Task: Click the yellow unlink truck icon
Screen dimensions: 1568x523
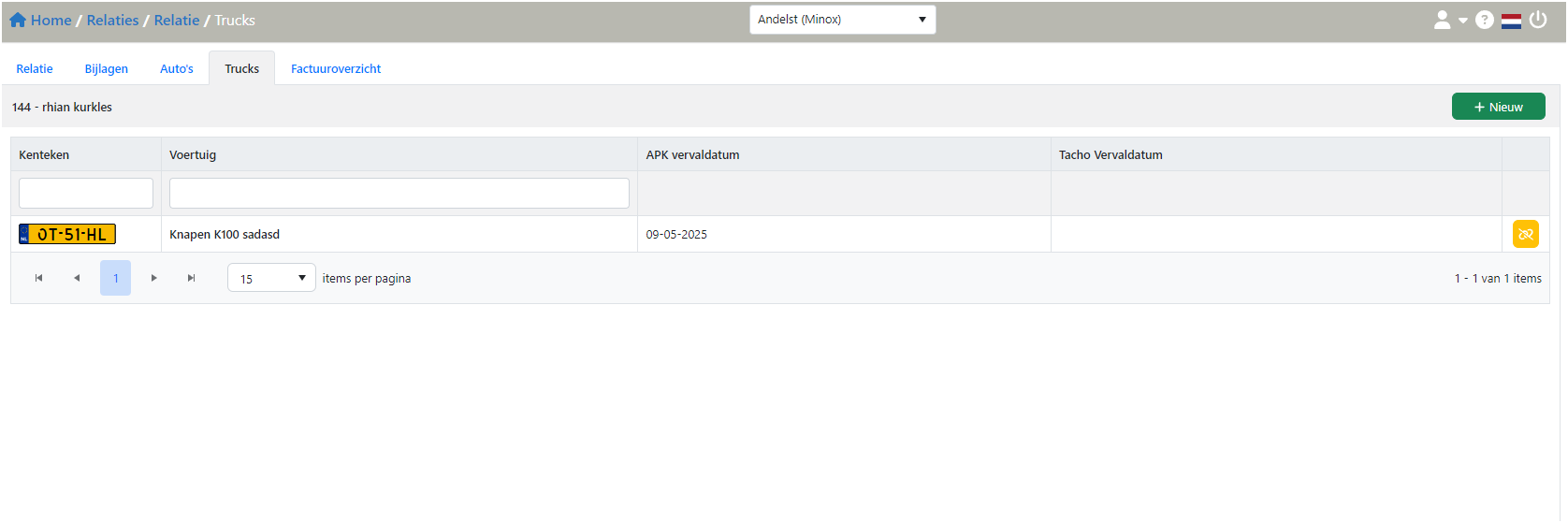Action: (1525, 234)
